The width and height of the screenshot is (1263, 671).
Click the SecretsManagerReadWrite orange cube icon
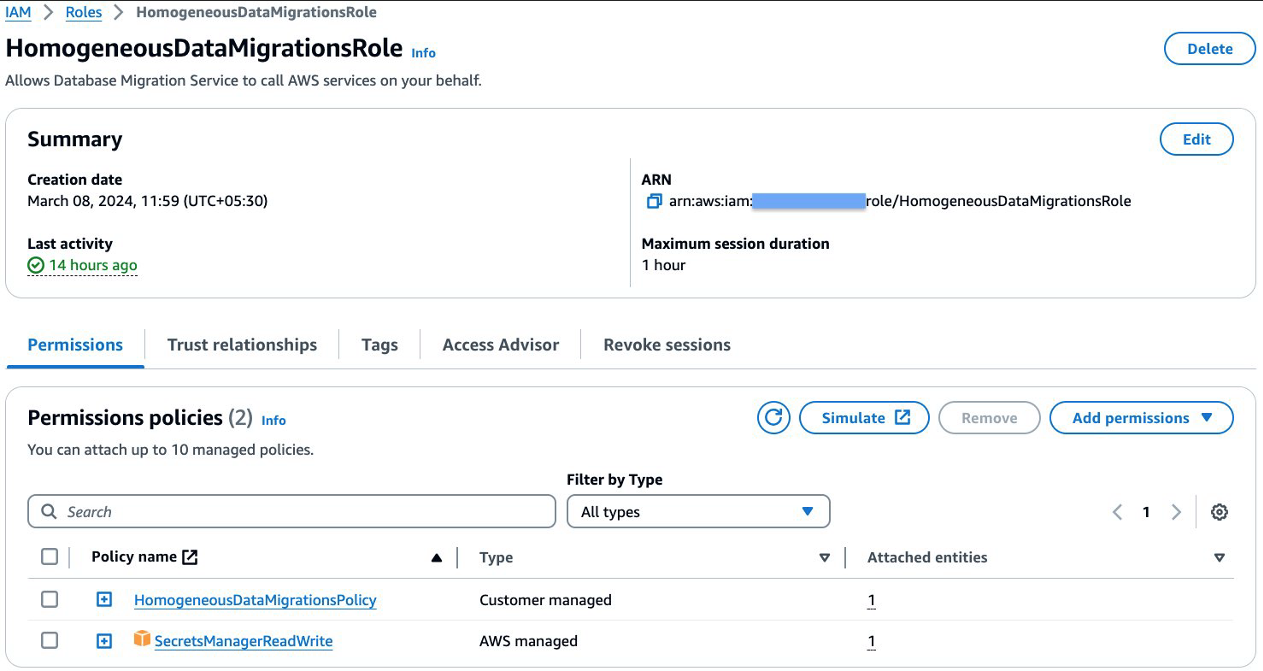(x=142, y=639)
